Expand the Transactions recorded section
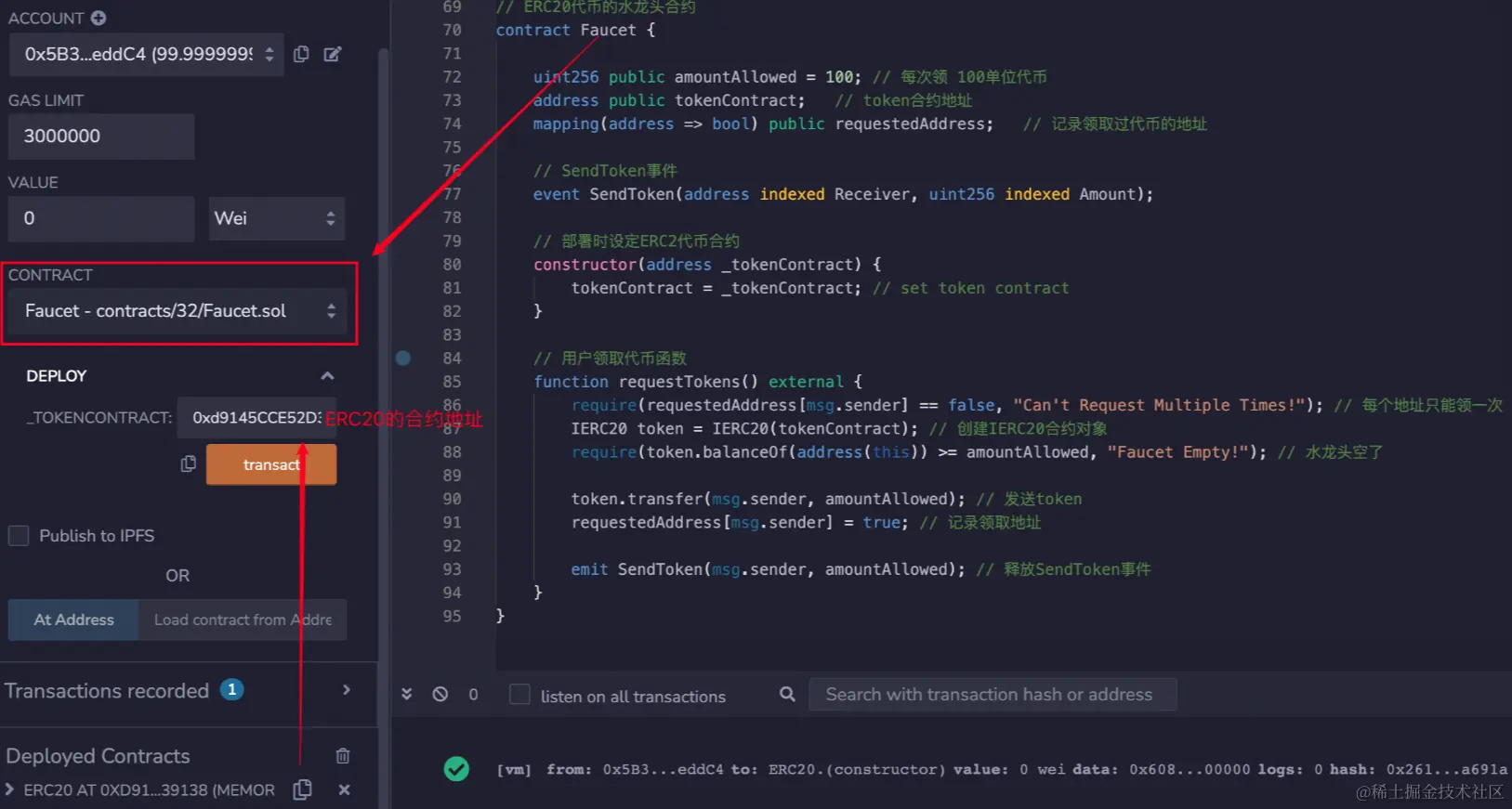 click(x=347, y=690)
